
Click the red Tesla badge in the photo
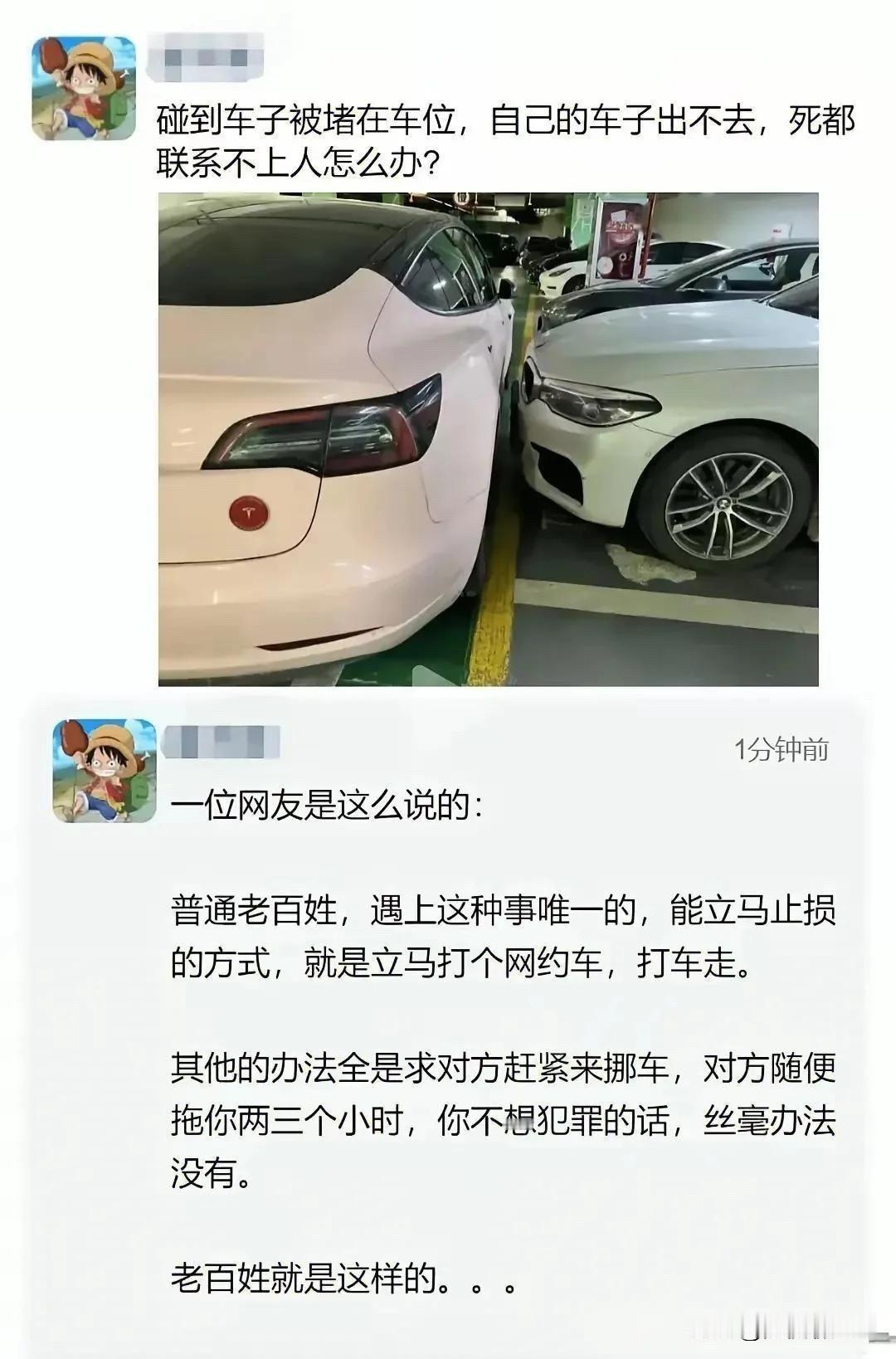pos(250,514)
